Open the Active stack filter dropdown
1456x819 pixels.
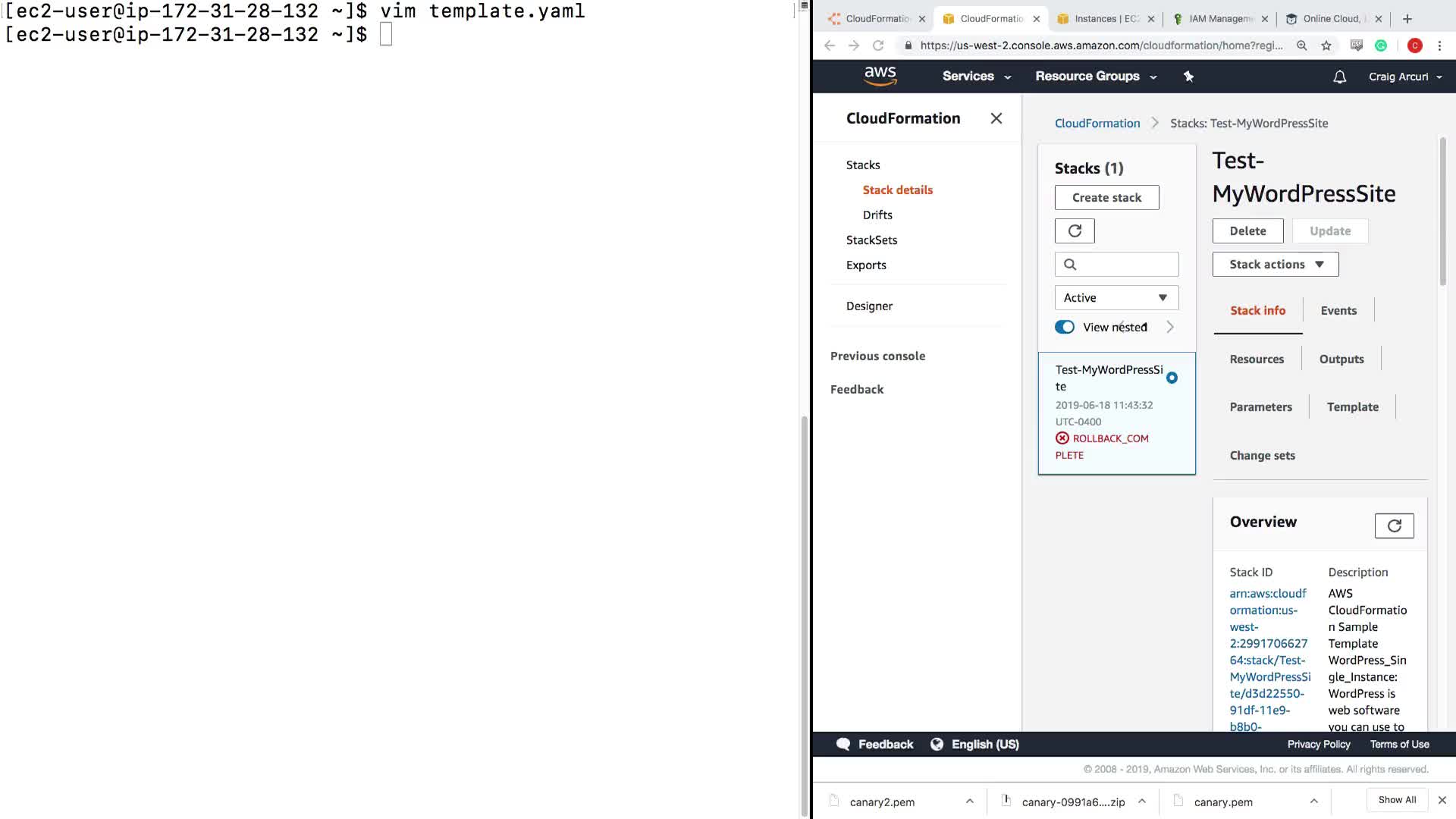coord(1116,298)
